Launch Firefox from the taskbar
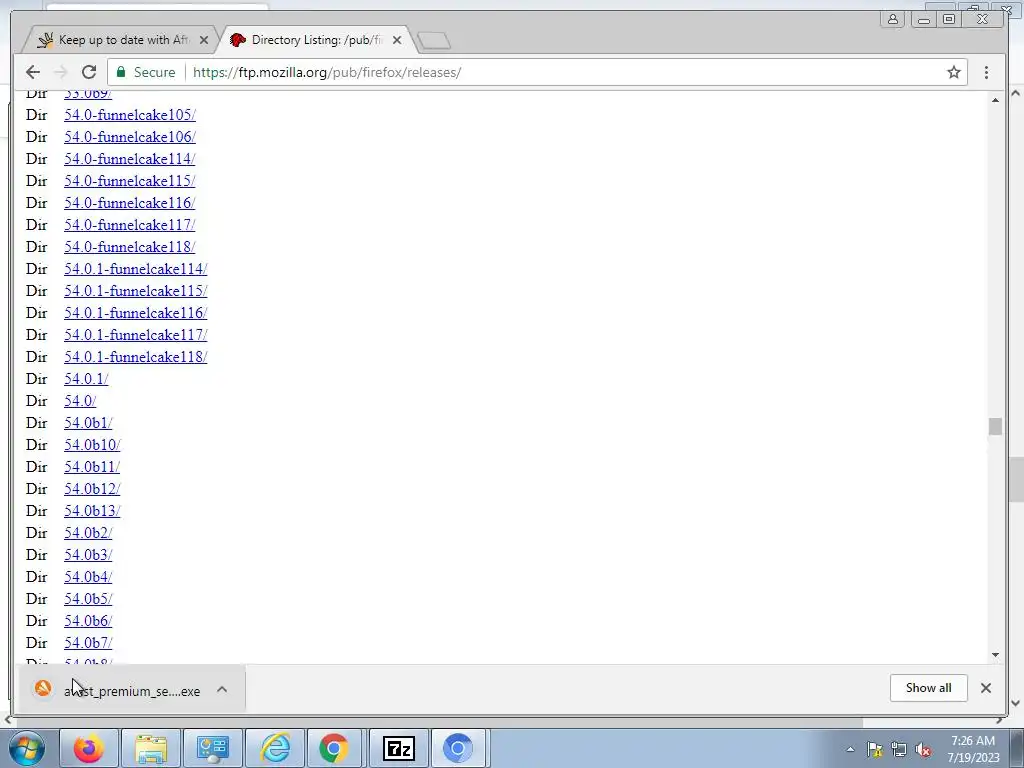1024x768 pixels. (x=89, y=748)
